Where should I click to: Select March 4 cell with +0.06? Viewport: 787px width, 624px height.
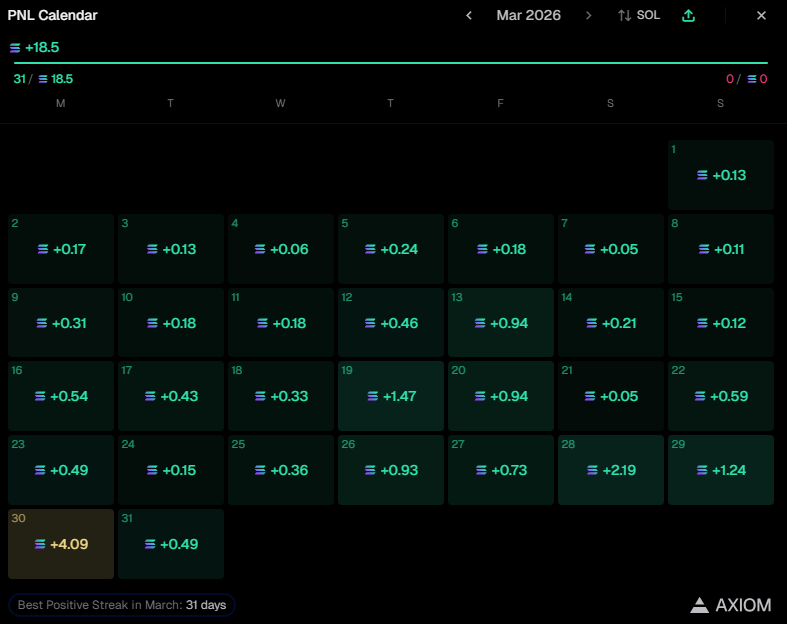tap(281, 249)
